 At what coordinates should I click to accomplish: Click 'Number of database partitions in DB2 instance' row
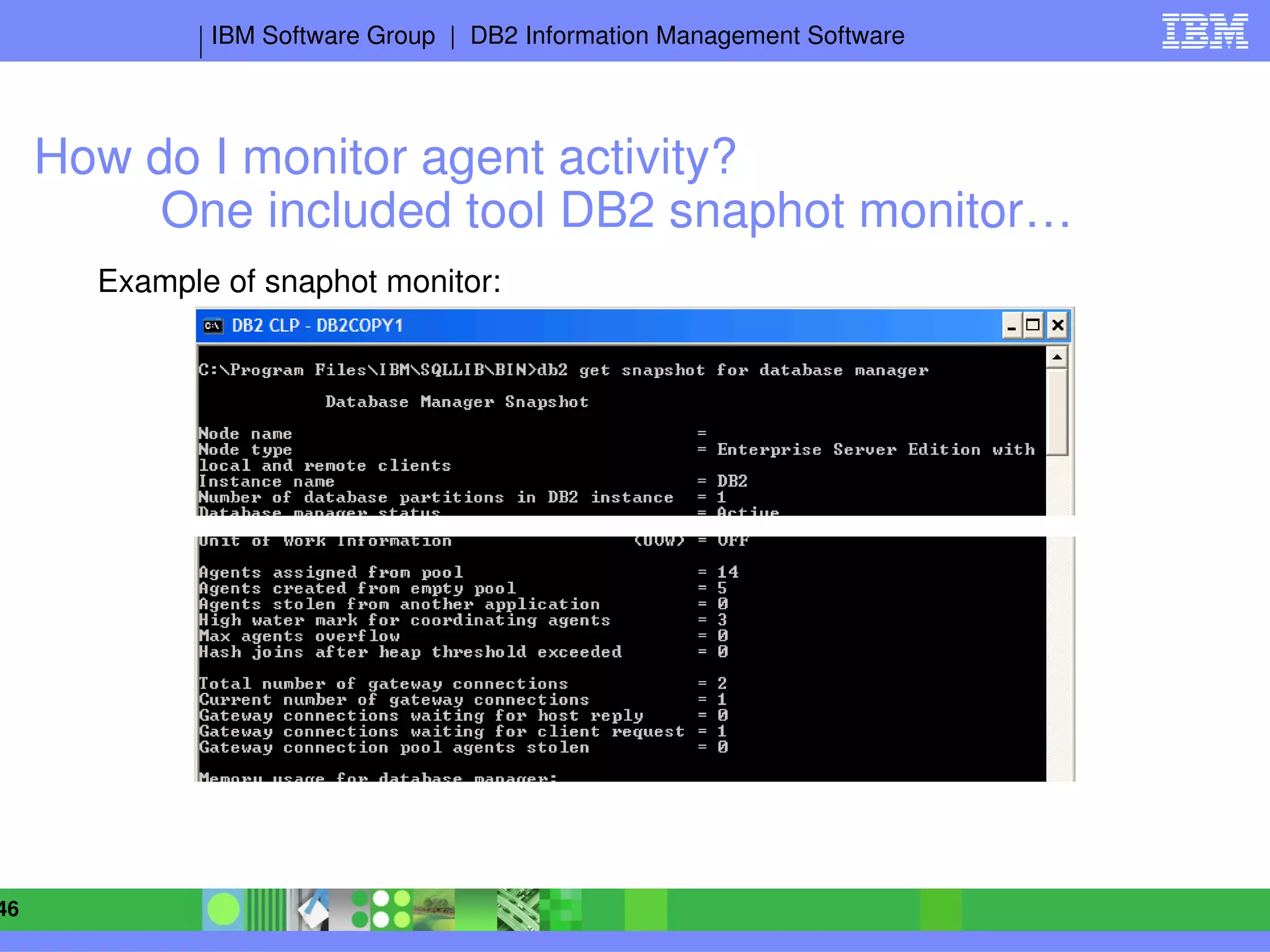tap(462, 498)
